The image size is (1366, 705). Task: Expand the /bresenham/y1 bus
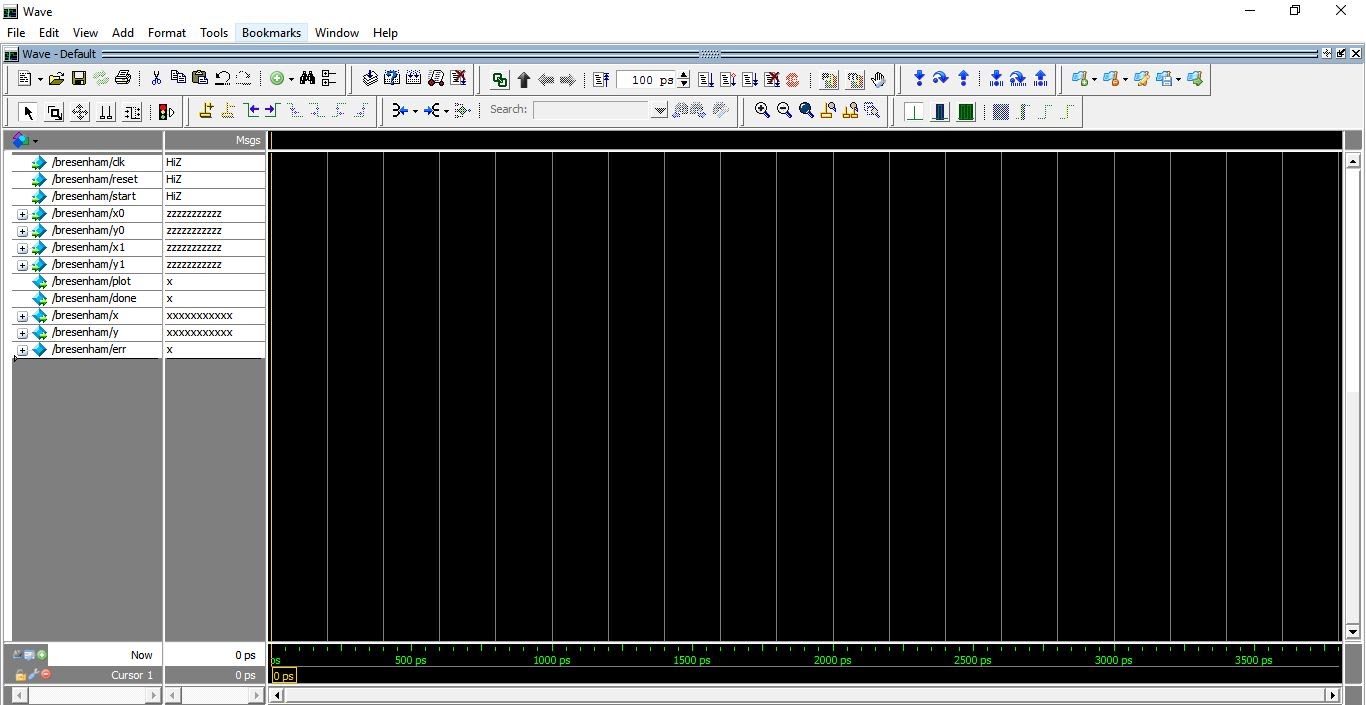[22, 265]
